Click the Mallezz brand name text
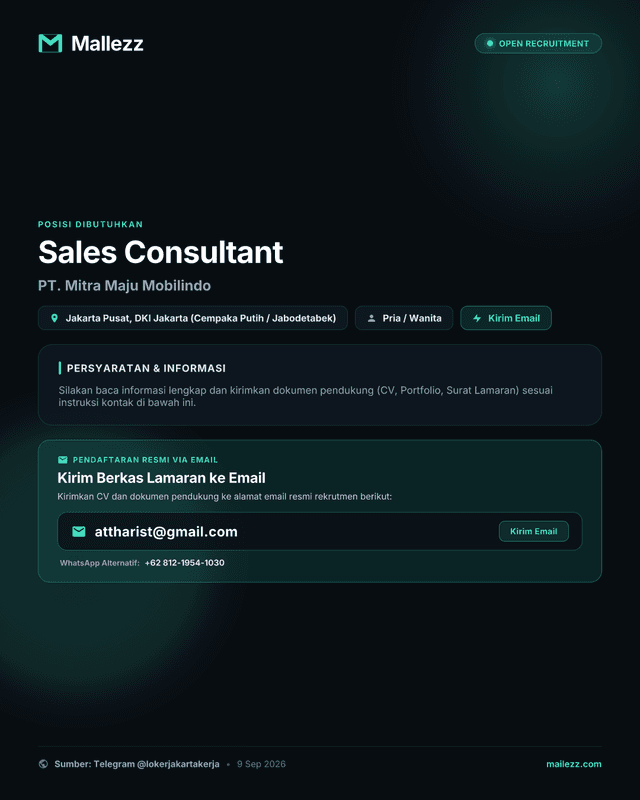 pos(107,43)
